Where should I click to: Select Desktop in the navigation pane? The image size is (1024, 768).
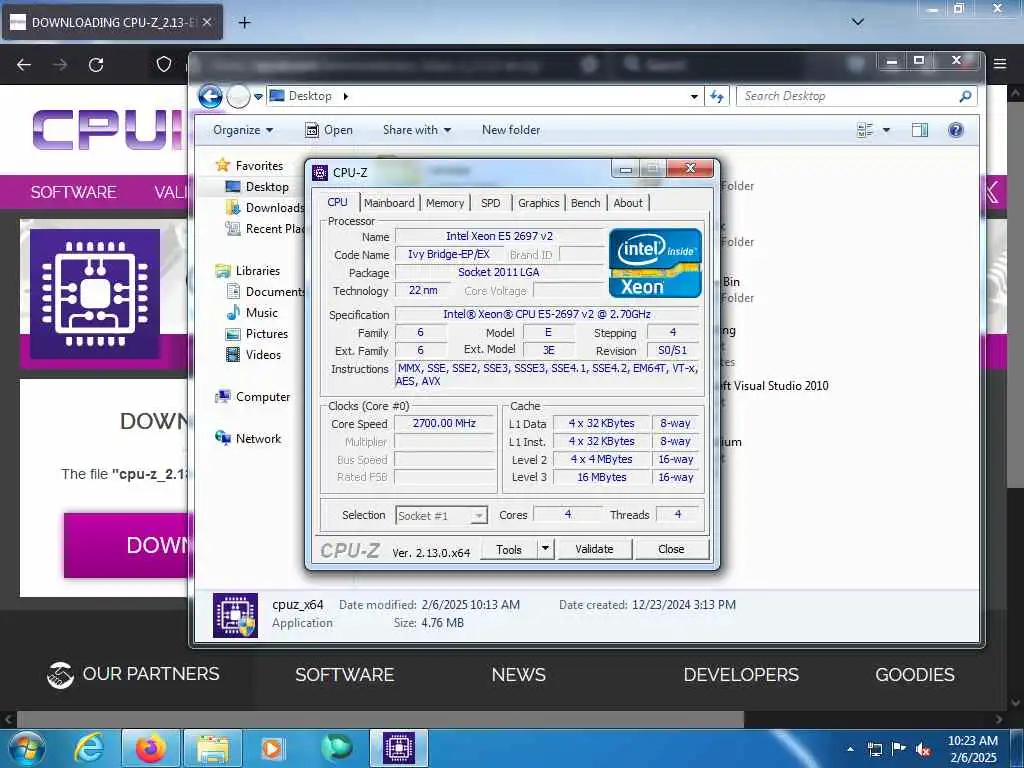pos(266,187)
